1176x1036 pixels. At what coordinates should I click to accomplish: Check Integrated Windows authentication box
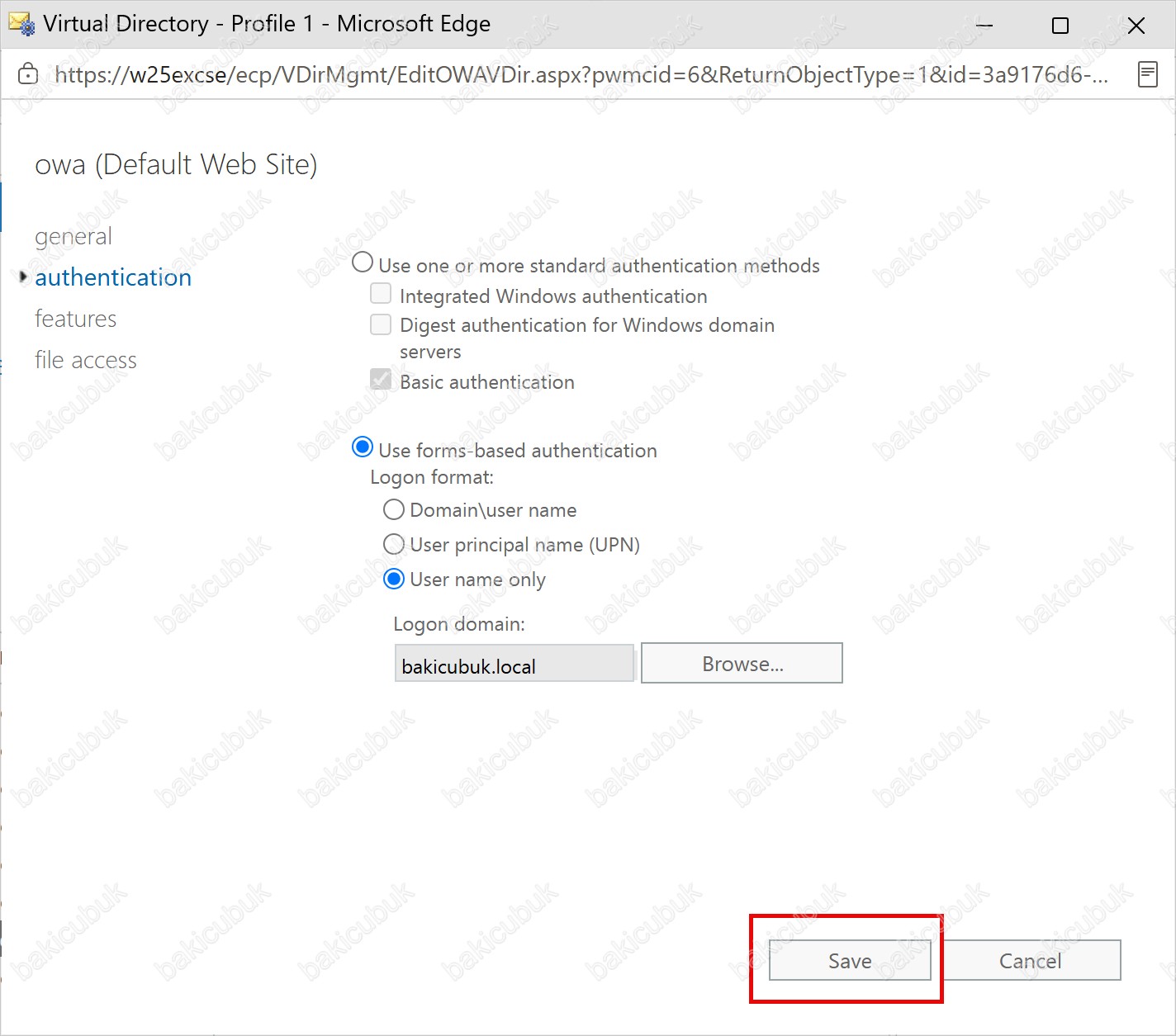click(x=381, y=294)
